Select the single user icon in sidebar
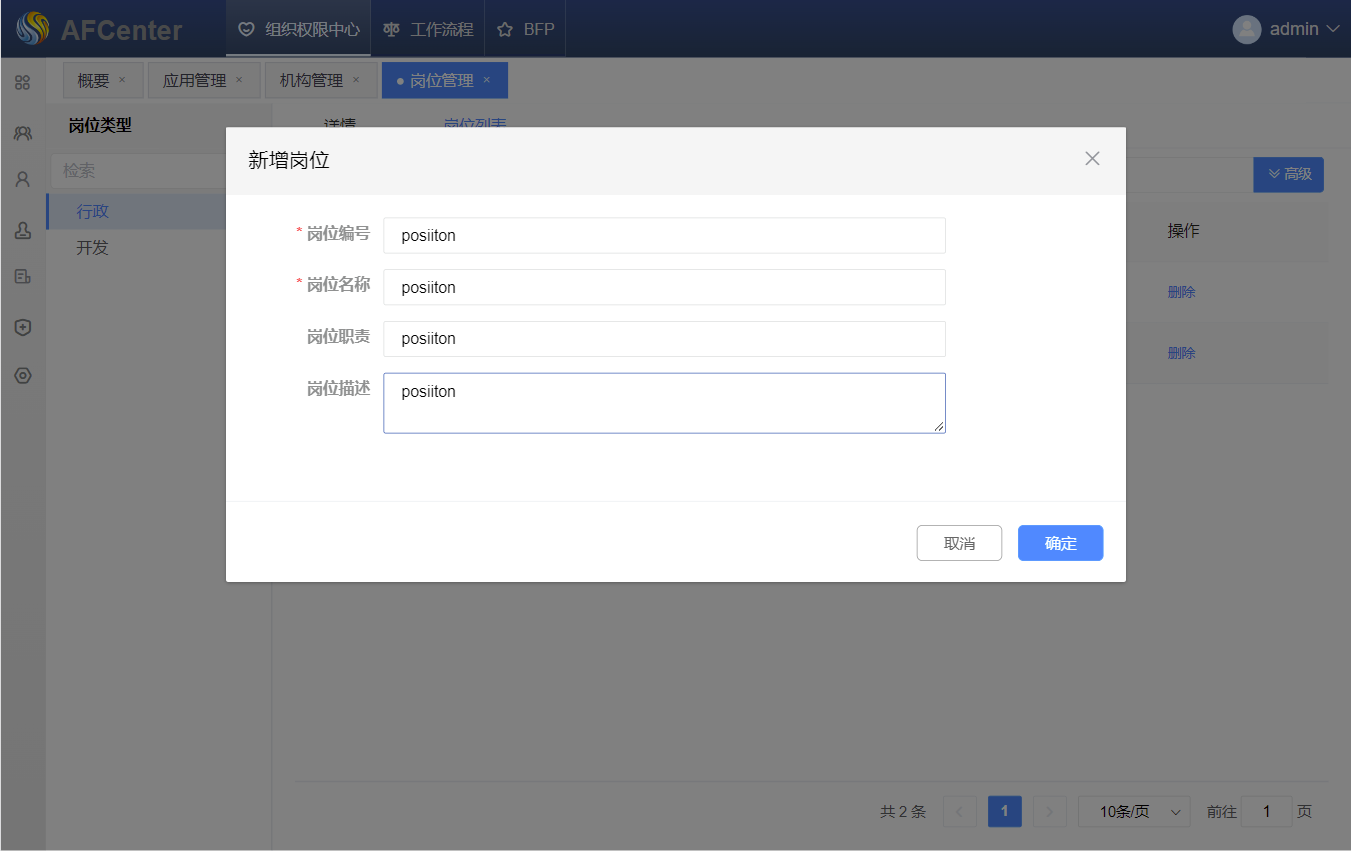Image resolution: width=1351 pixels, height=851 pixels. pos(22,180)
